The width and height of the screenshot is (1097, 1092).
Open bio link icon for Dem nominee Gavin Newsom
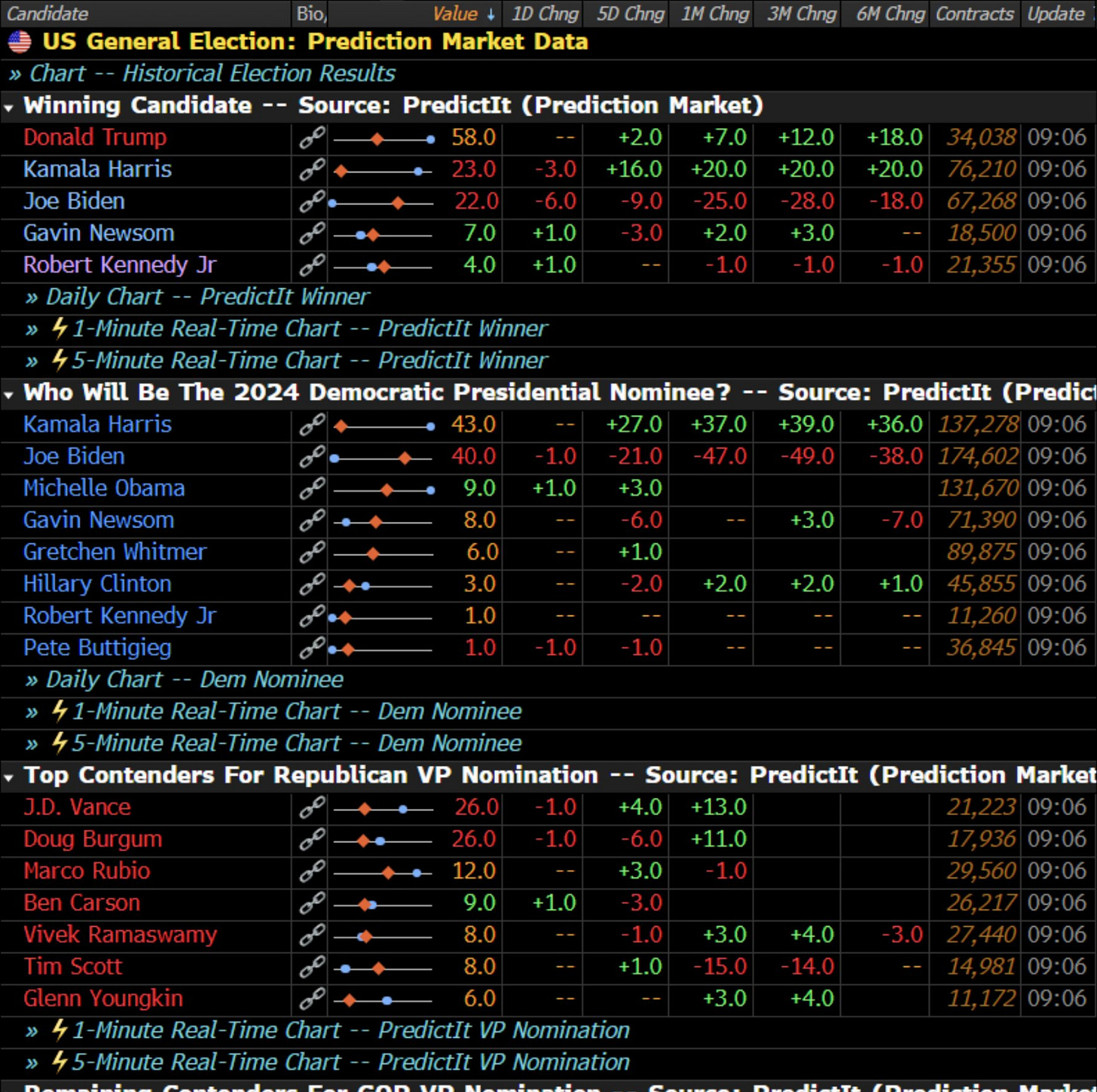point(312,520)
